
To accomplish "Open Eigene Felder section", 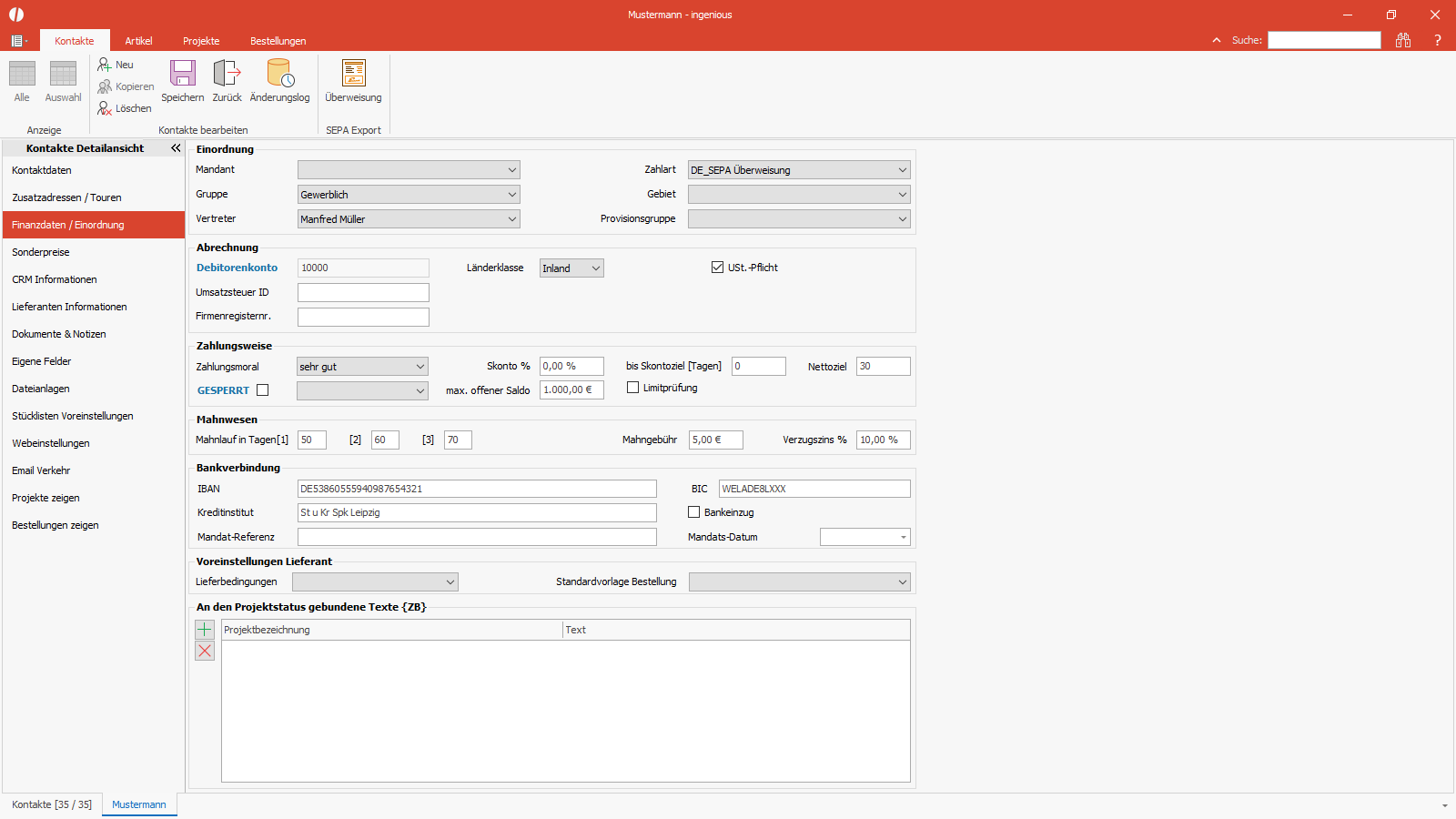I will (94, 361).
